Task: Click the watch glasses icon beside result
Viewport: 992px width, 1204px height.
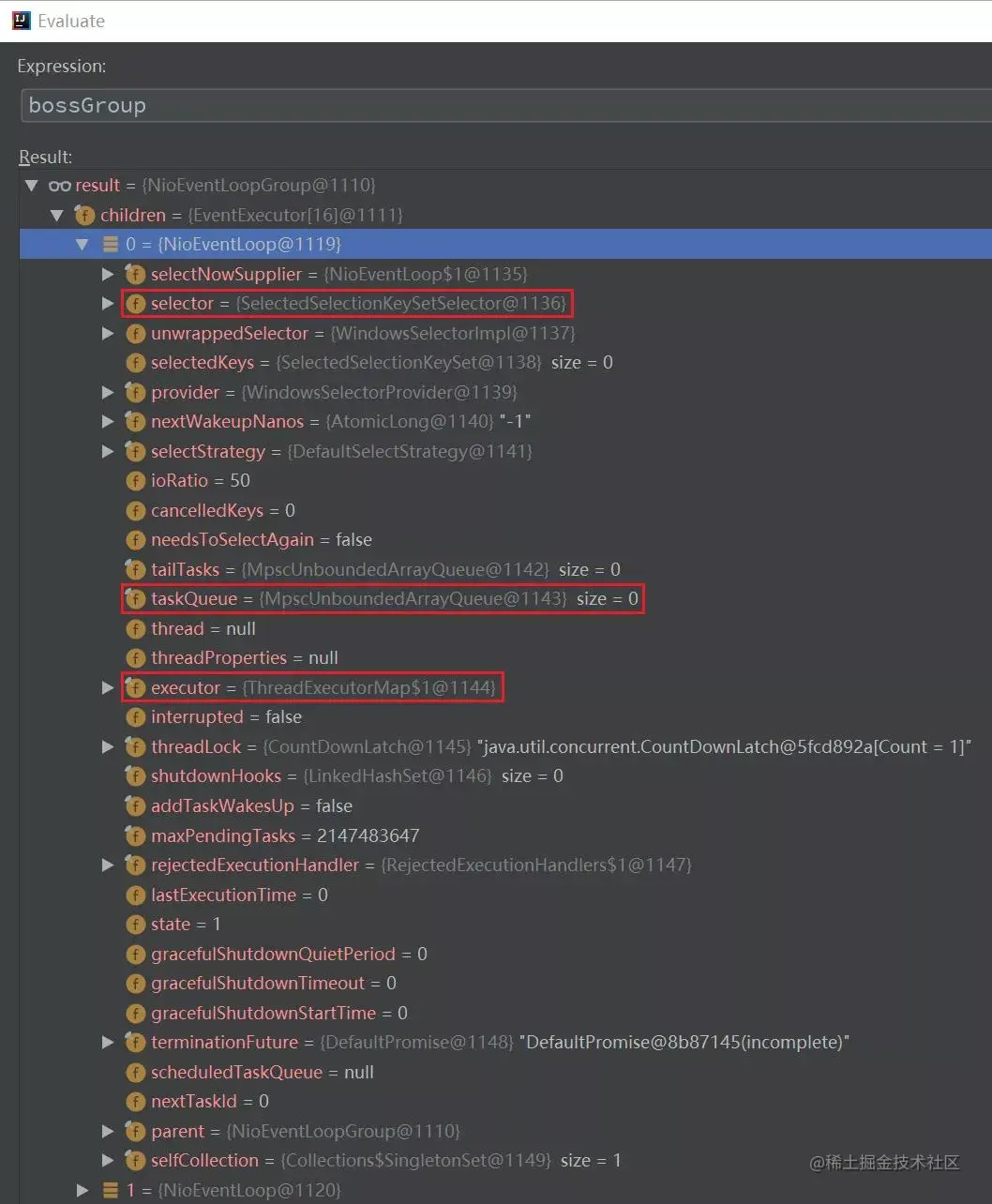Action: (60, 186)
